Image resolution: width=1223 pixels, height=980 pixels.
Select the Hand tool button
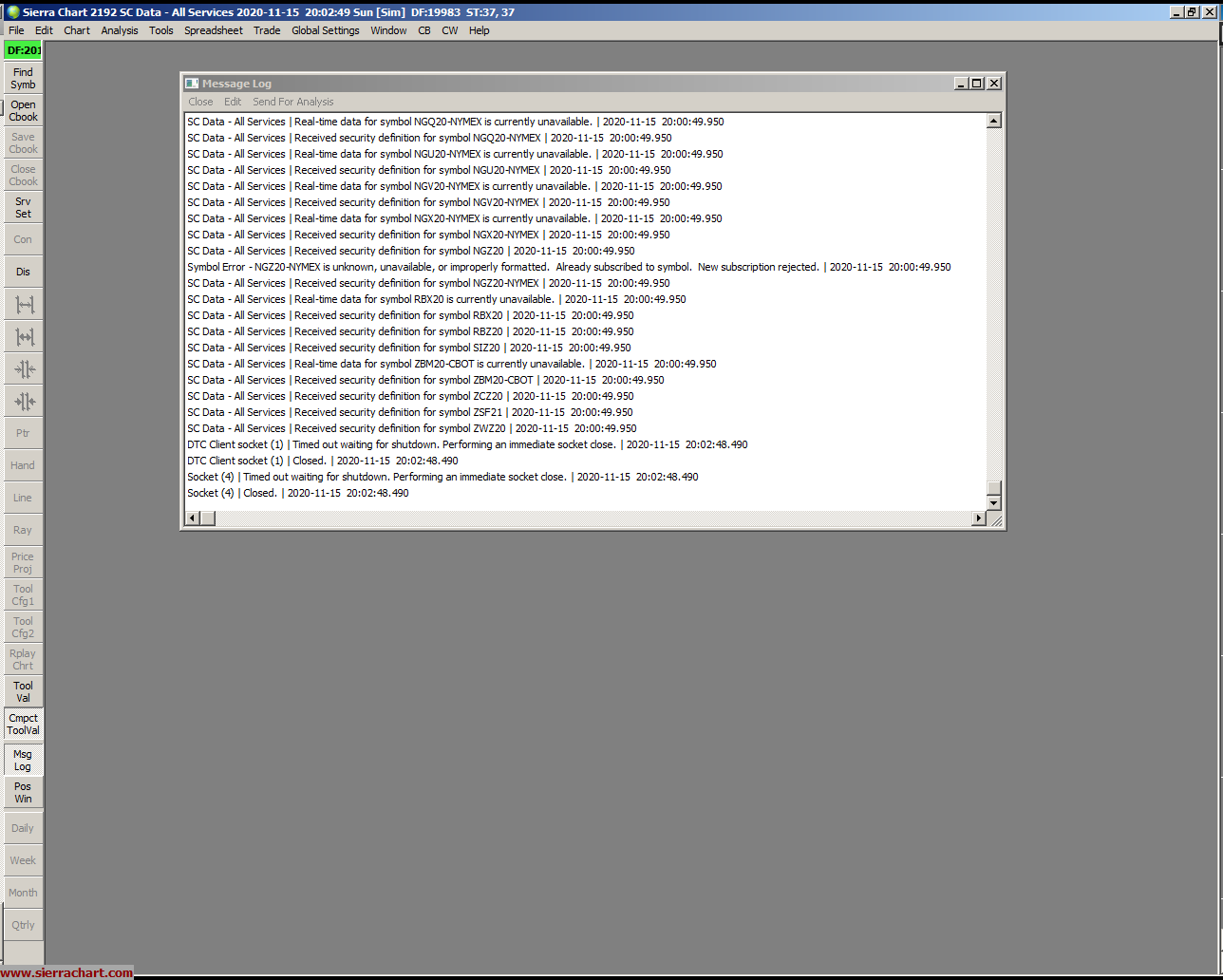[23, 465]
